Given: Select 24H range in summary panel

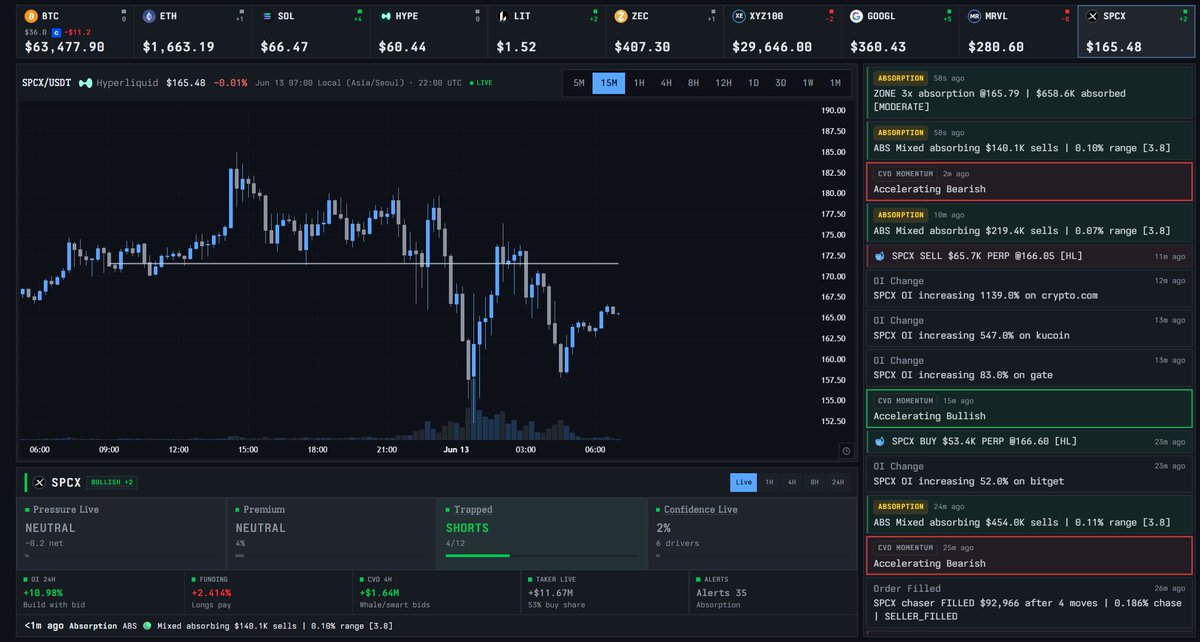Looking at the screenshot, I should tap(839, 482).
